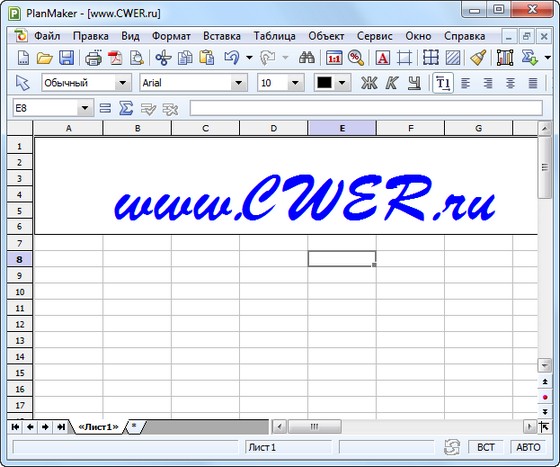Select row 8 header

click(x=20, y=259)
